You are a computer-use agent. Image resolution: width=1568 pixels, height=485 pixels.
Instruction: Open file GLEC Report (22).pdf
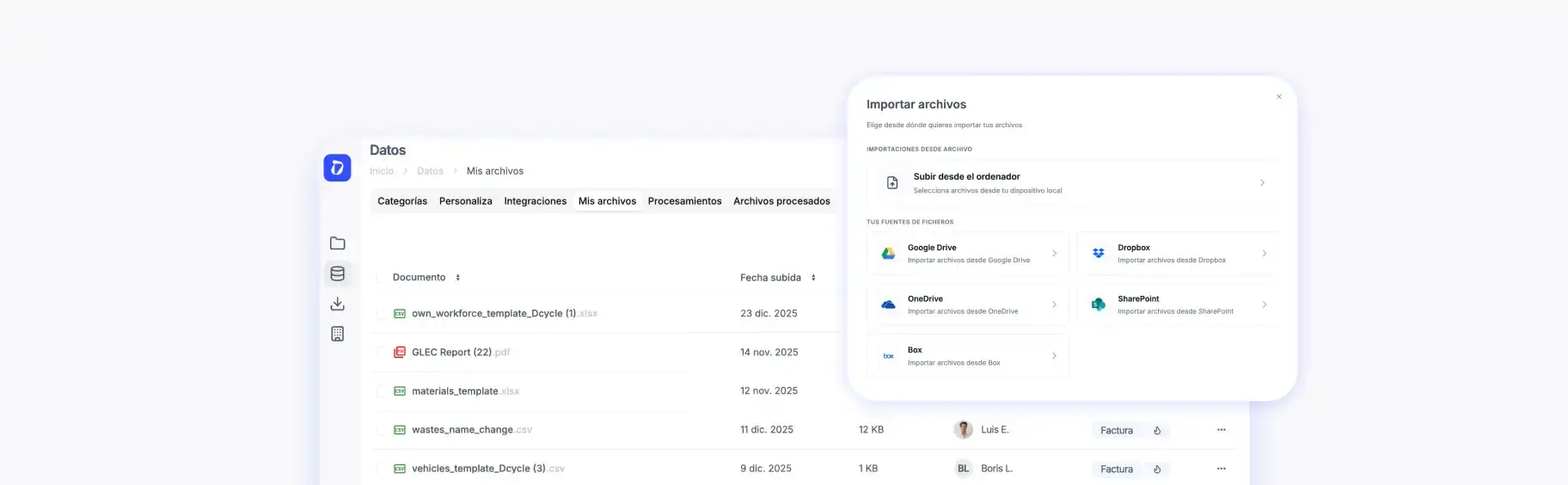pos(461,353)
